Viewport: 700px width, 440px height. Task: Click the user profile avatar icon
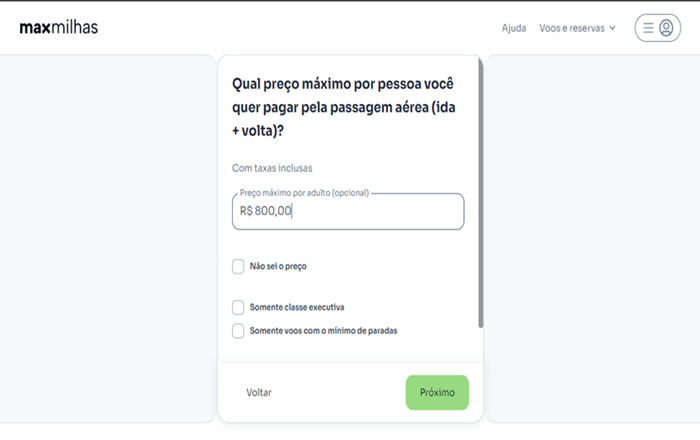click(x=666, y=28)
